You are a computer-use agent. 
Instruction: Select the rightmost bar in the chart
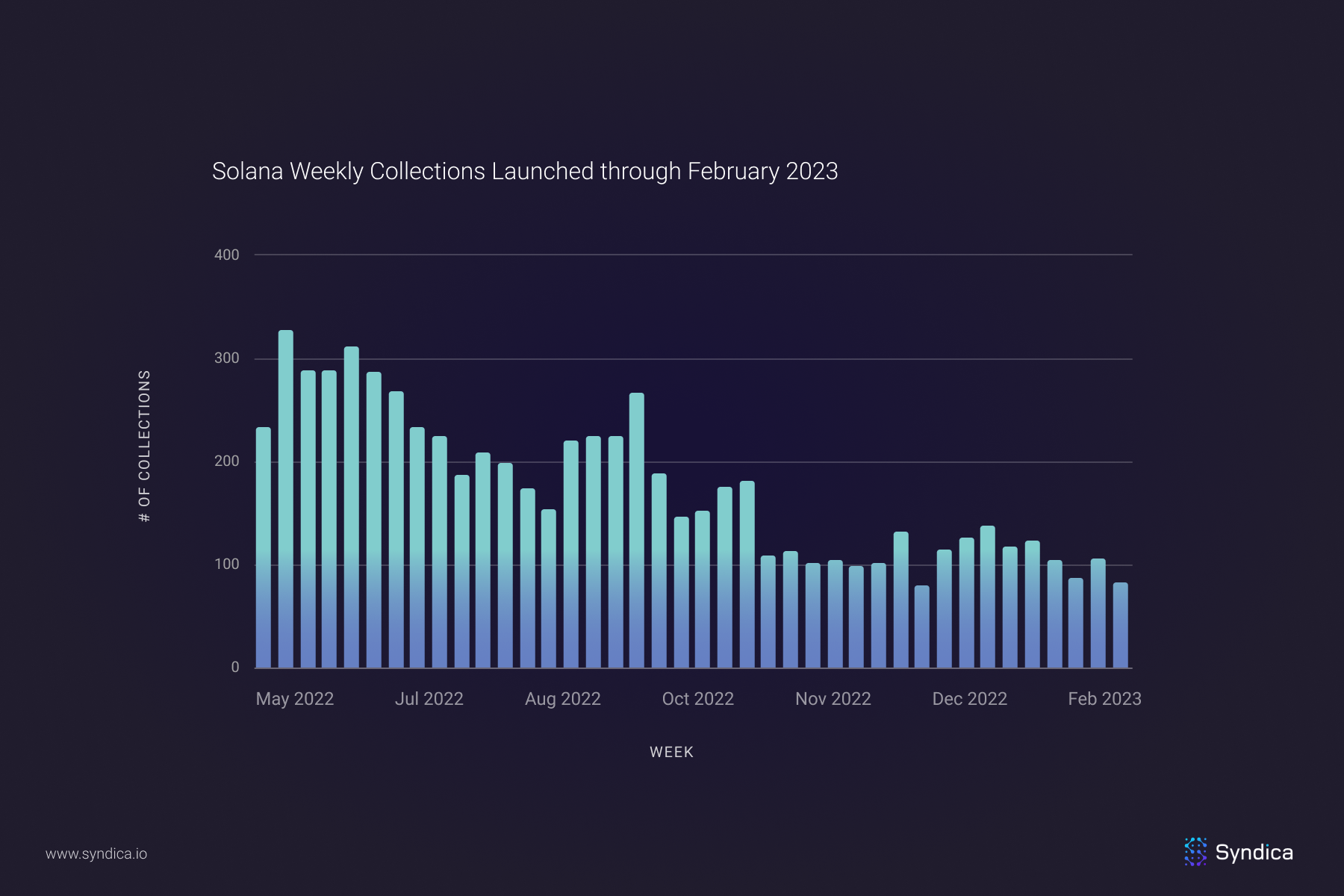[1120, 626]
